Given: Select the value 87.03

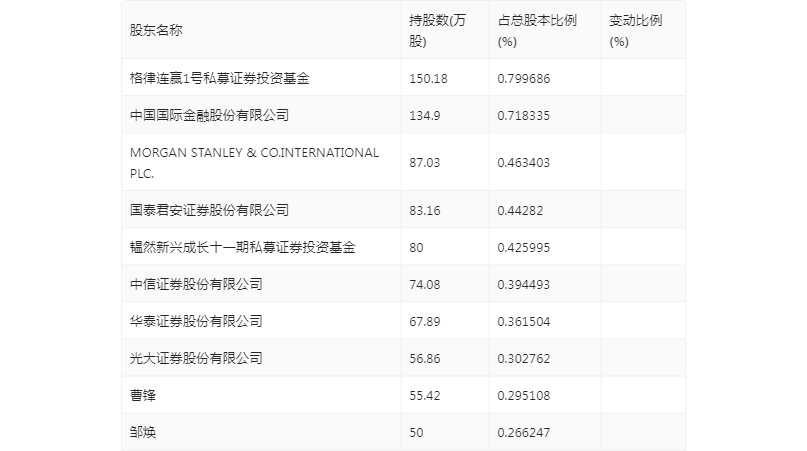Looking at the screenshot, I should [425, 163].
